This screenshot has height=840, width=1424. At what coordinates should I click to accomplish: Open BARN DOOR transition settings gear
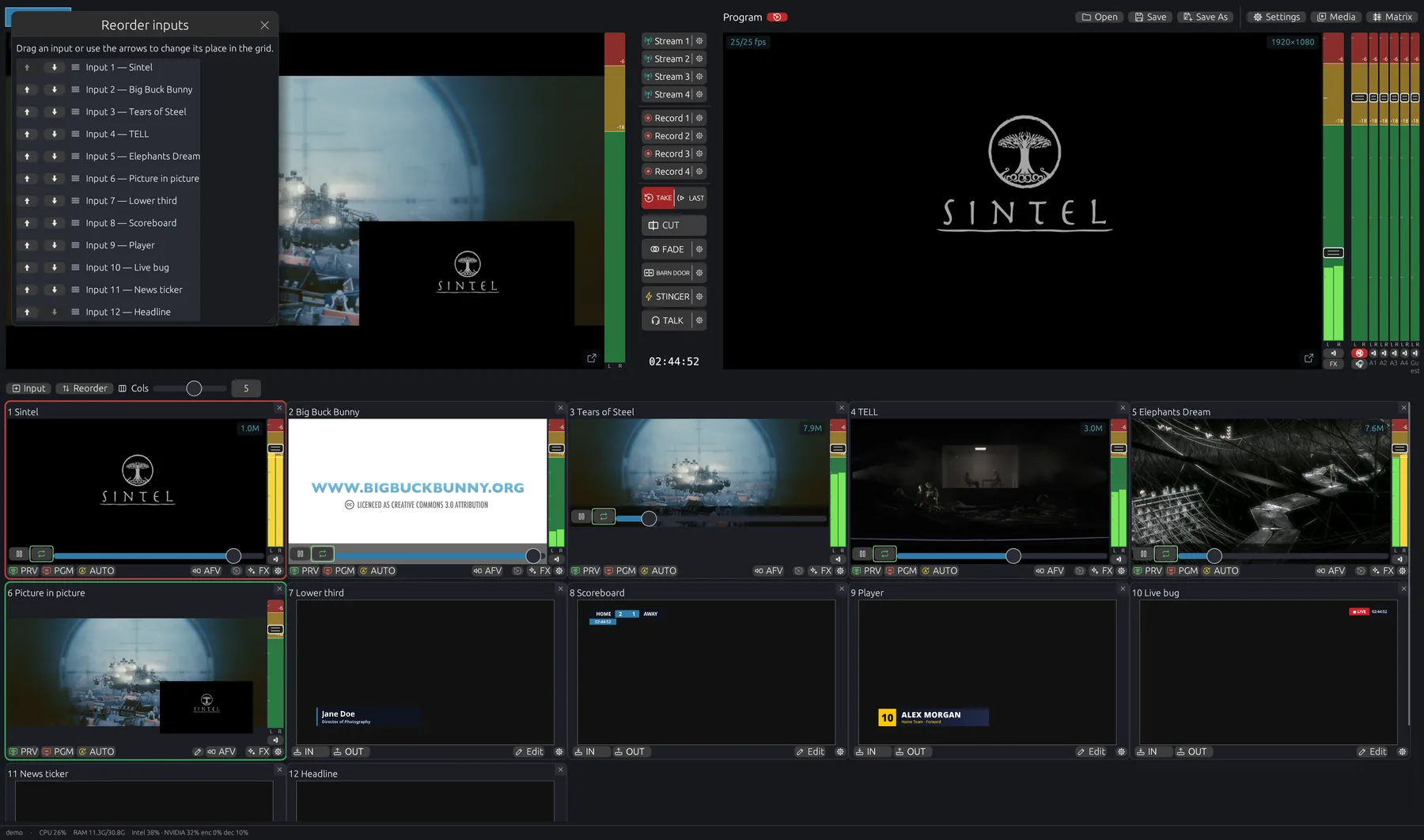tap(699, 273)
